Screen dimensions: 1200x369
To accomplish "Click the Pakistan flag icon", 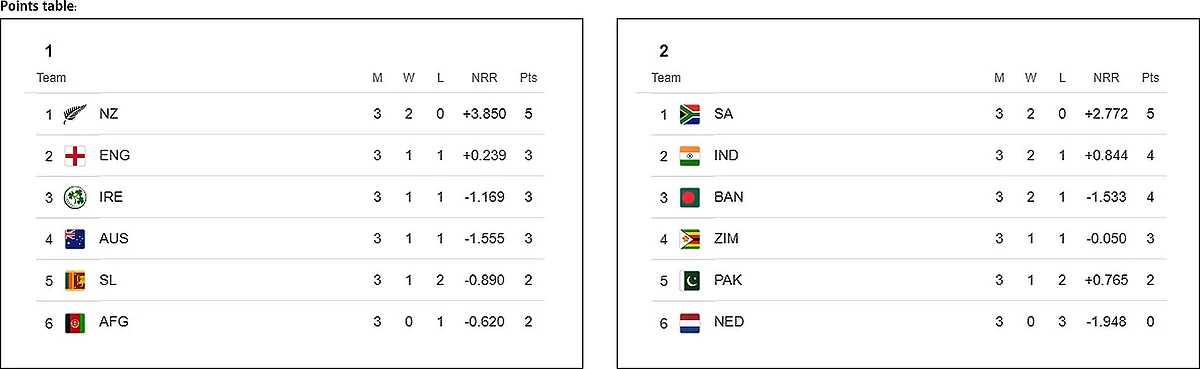I will (x=690, y=280).
